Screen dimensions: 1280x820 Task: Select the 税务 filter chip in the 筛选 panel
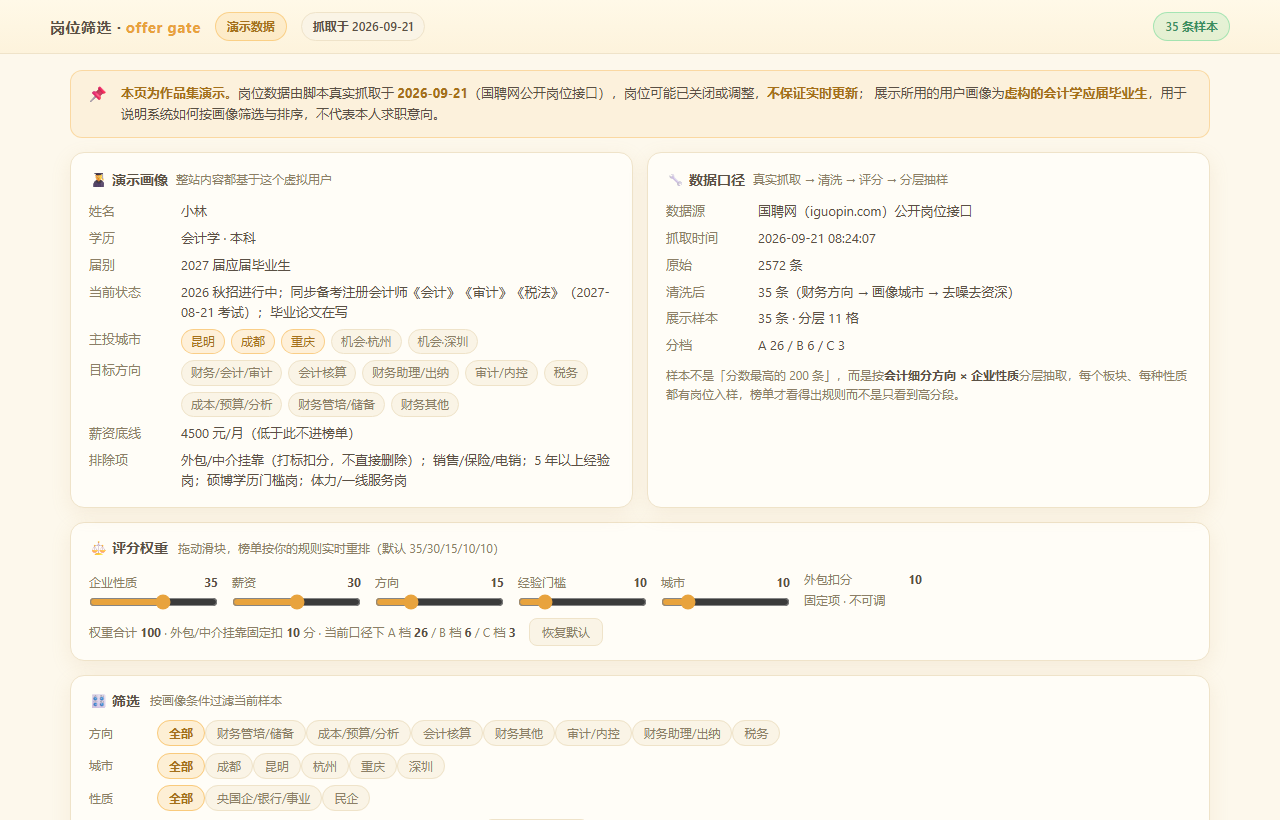[756, 733]
